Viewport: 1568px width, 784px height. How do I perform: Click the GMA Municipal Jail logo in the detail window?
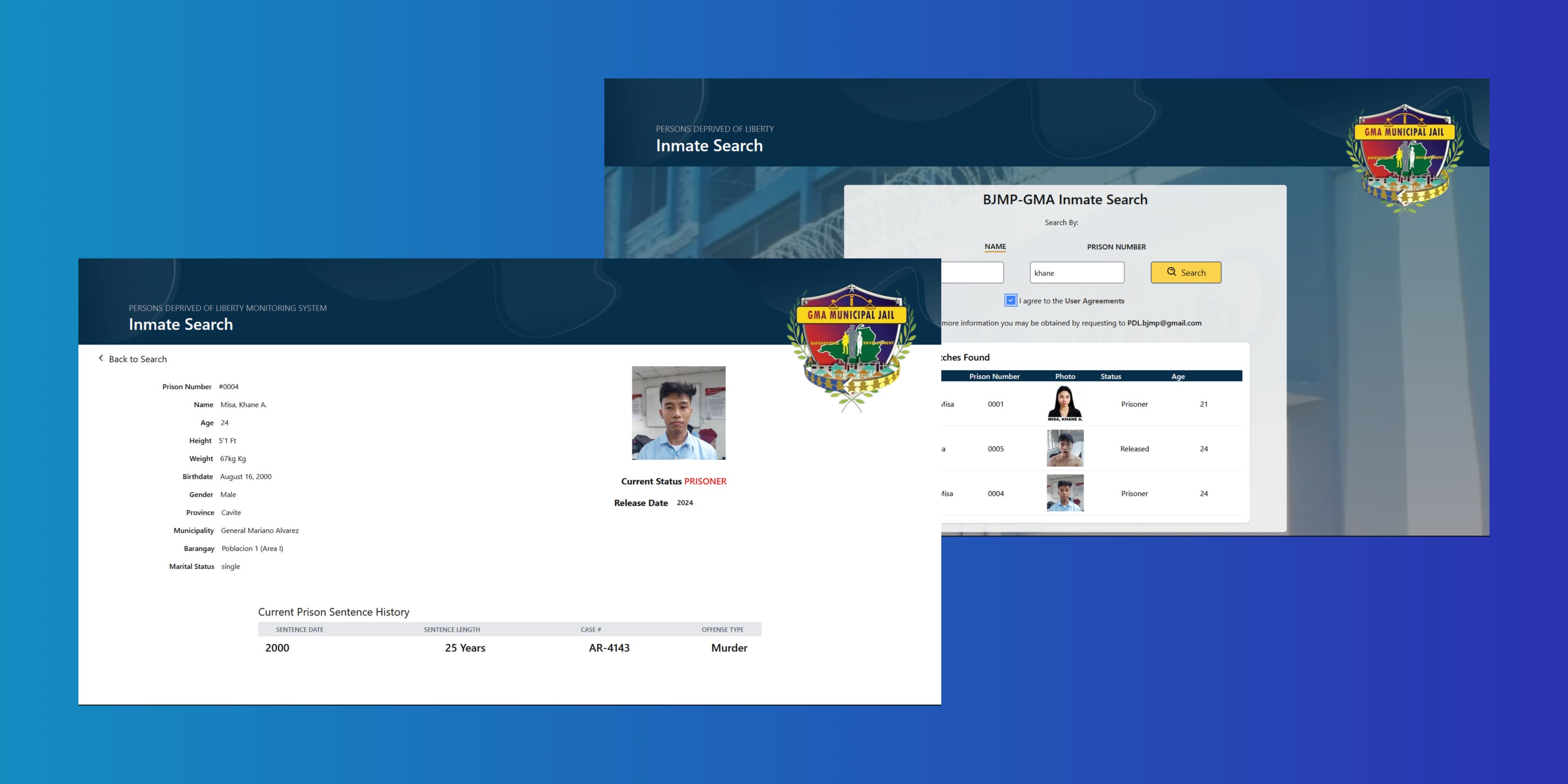851,349
